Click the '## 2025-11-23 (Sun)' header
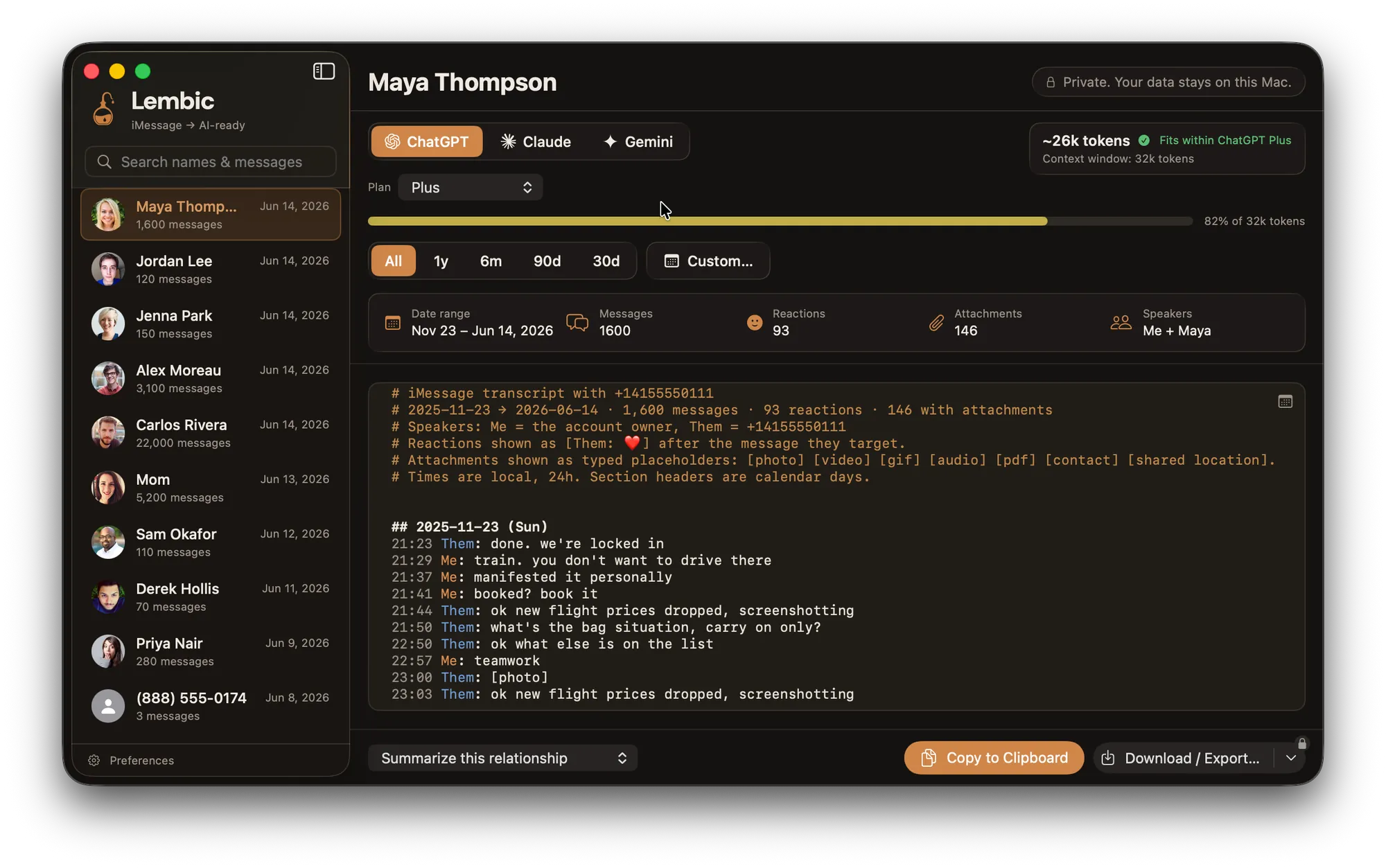 click(x=469, y=526)
